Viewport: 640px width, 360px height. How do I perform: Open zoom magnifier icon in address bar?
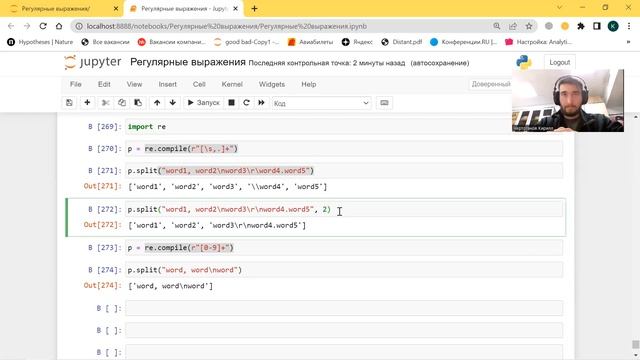point(497,26)
